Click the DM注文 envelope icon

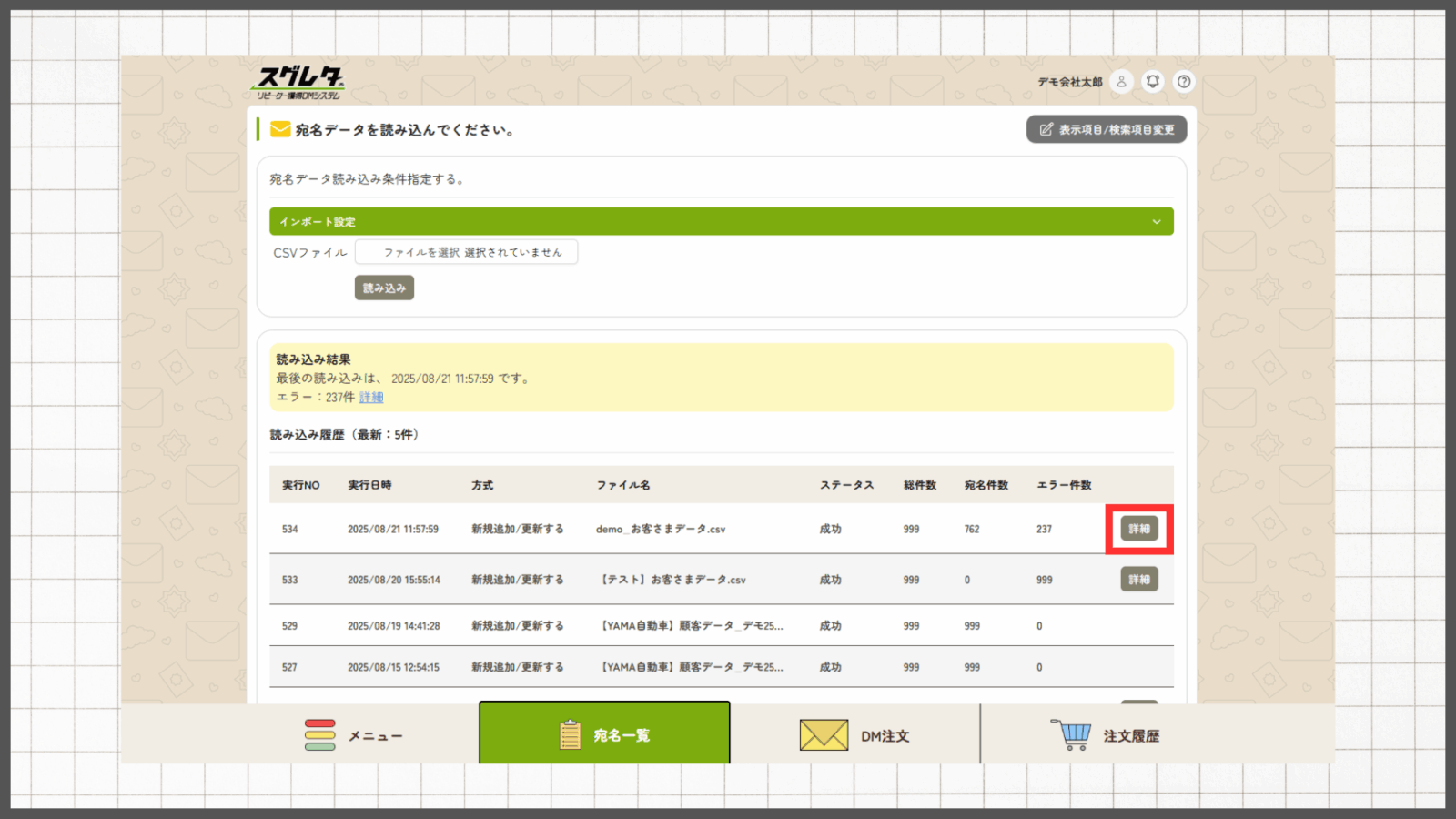point(823,735)
